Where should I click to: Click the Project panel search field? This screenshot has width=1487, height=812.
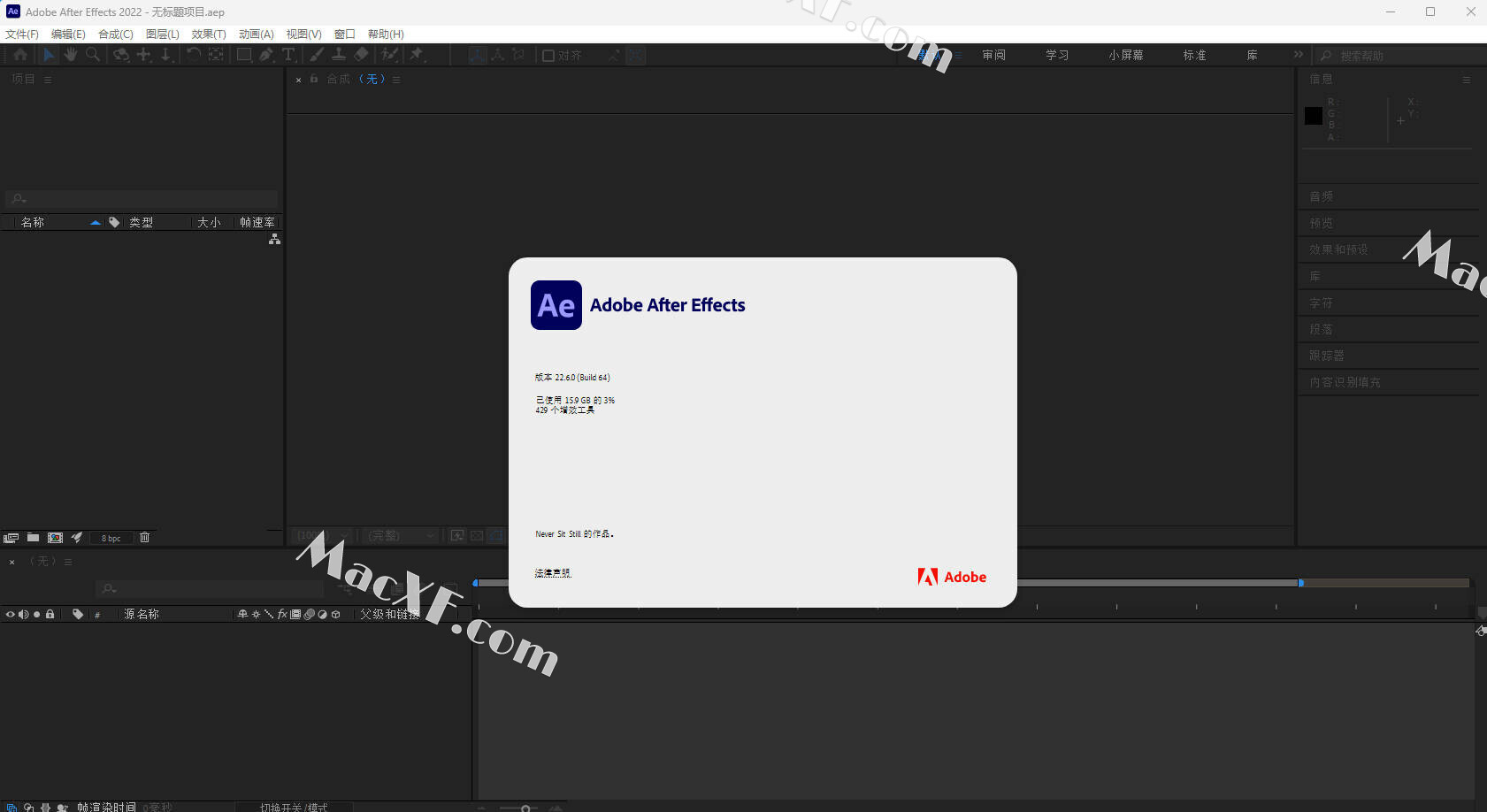pyautogui.click(x=142, y=199)
